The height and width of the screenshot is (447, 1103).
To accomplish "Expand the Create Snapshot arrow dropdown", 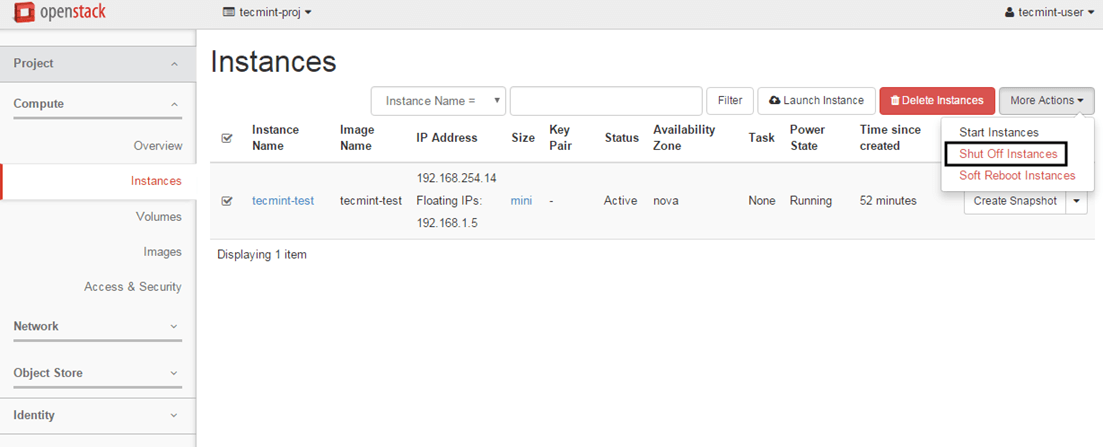I will (1077, 201).
